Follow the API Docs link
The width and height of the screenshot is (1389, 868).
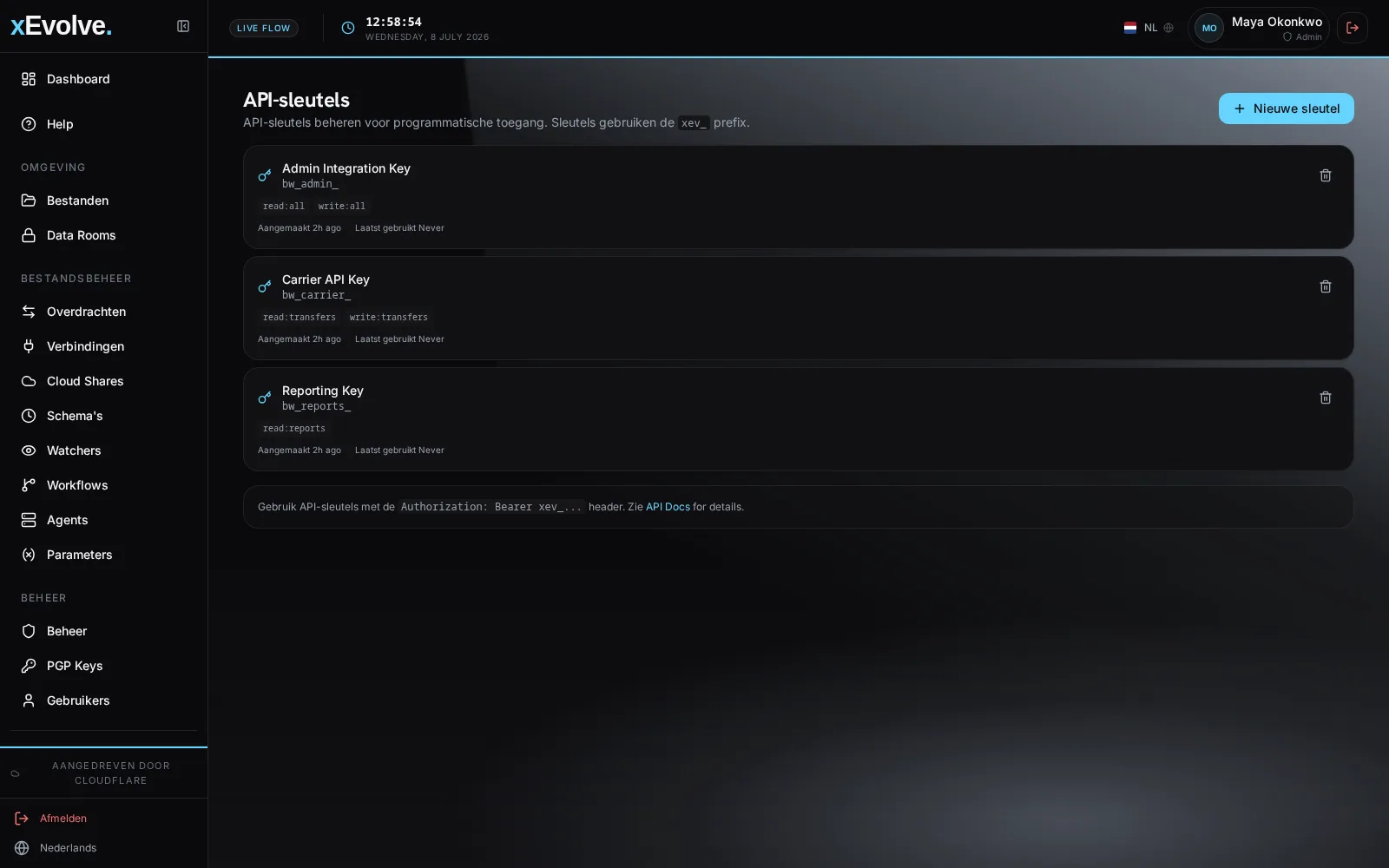coord(668,507)
